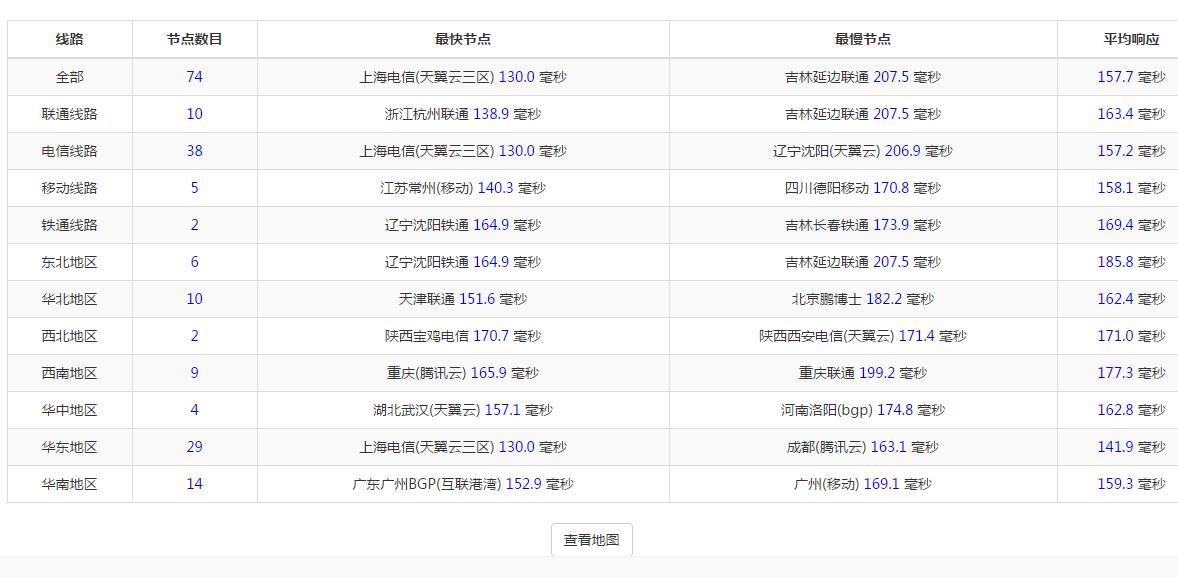Click slowest node 河南洛阳(bgp) 174.8 毫秒
The height and width of the screenshot is (577, 1178).
tap(862, 410)
